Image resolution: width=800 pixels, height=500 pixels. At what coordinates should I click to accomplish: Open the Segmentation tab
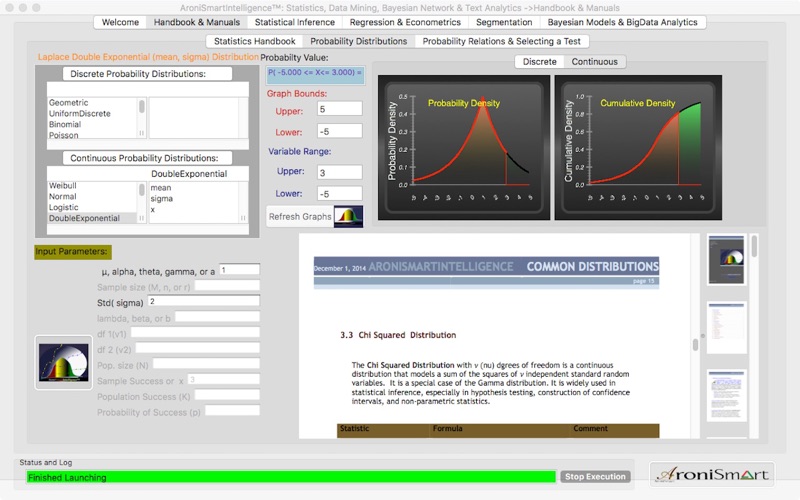coord(504,22)
